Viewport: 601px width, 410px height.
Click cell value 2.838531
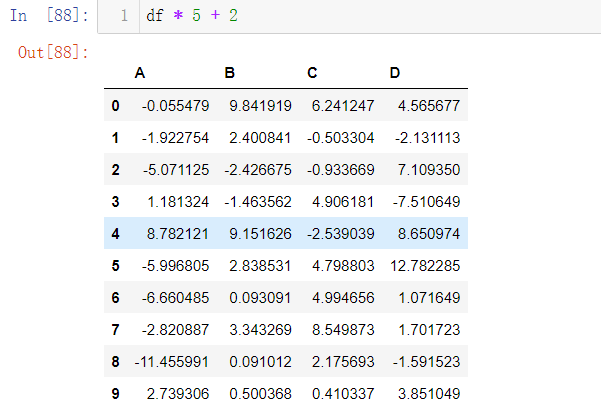tap(261, 266)
